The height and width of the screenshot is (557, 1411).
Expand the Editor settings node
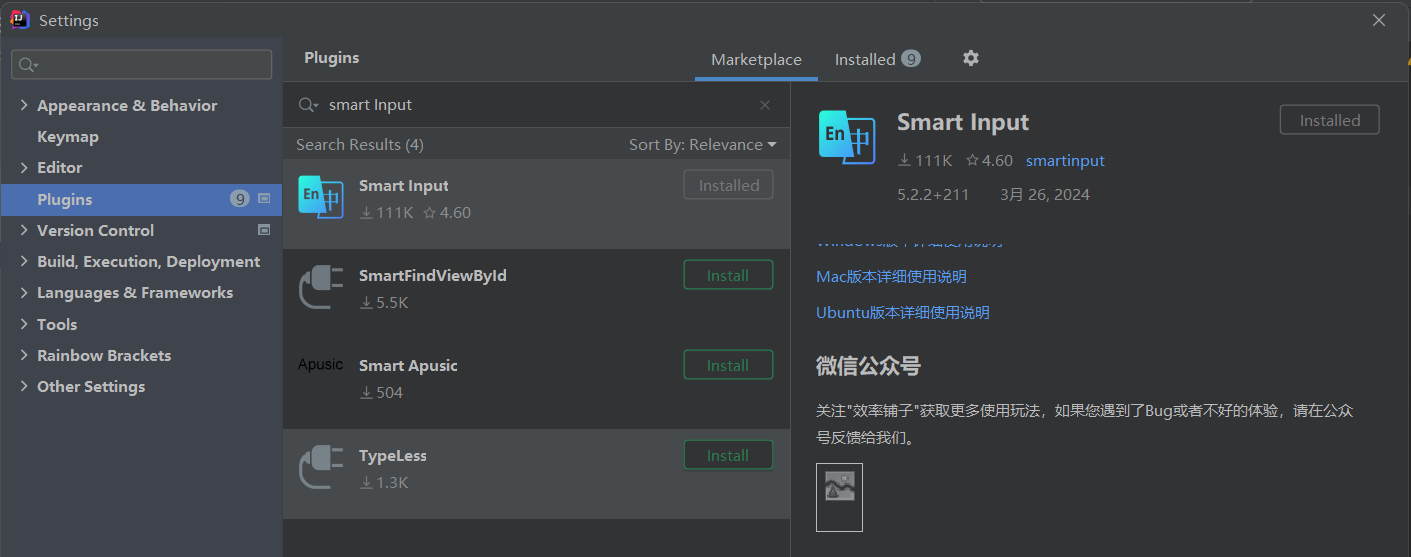pos(24,167)
